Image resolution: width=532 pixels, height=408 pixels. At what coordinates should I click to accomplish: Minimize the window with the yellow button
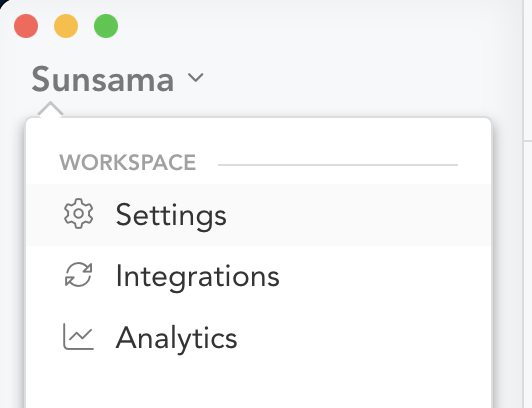point(66,26)
